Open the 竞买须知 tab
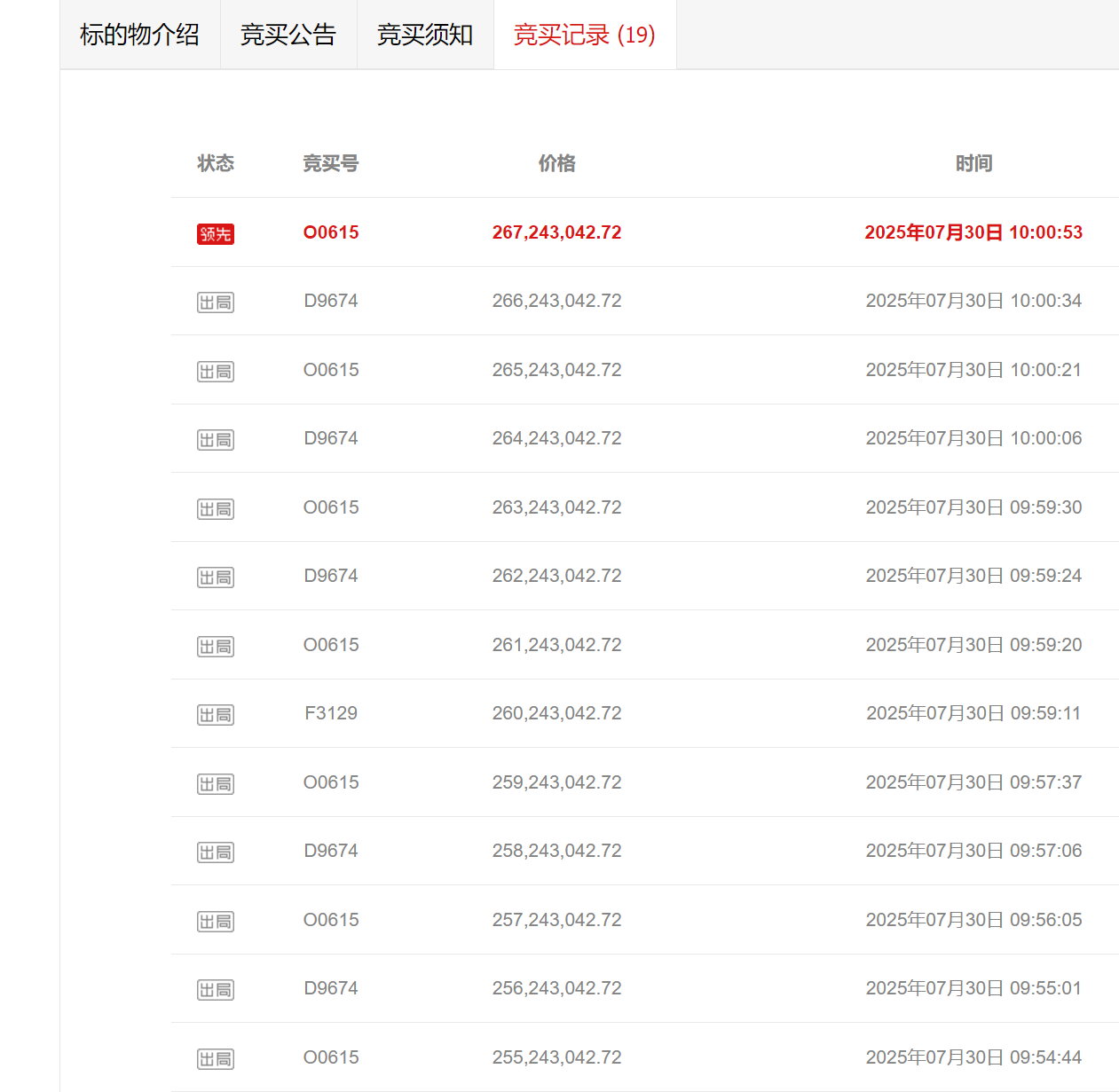 pos(425,35)
